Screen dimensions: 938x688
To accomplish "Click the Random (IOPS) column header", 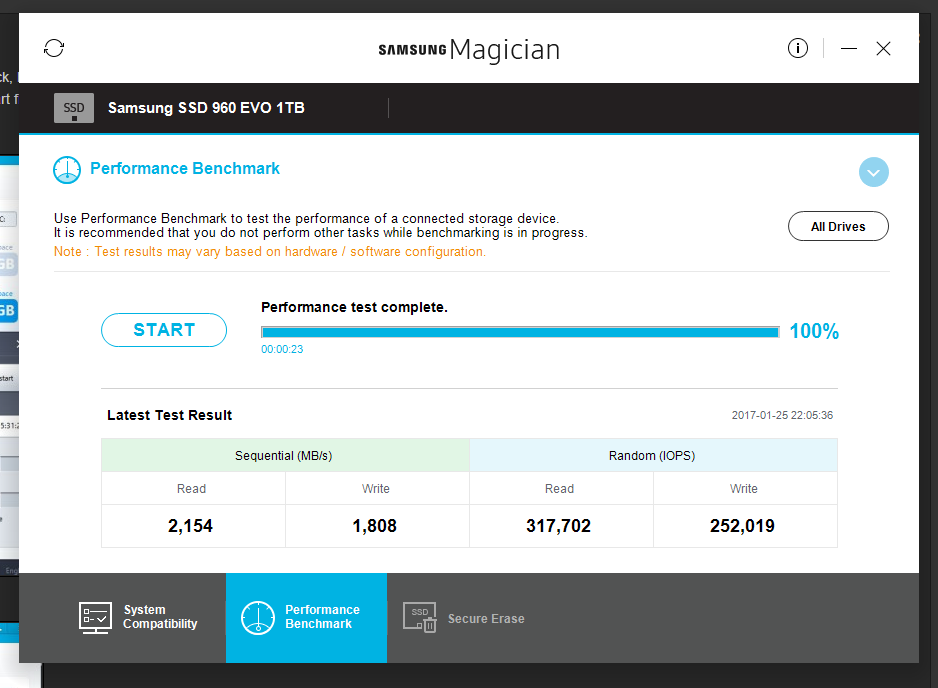I will point(652,455).
